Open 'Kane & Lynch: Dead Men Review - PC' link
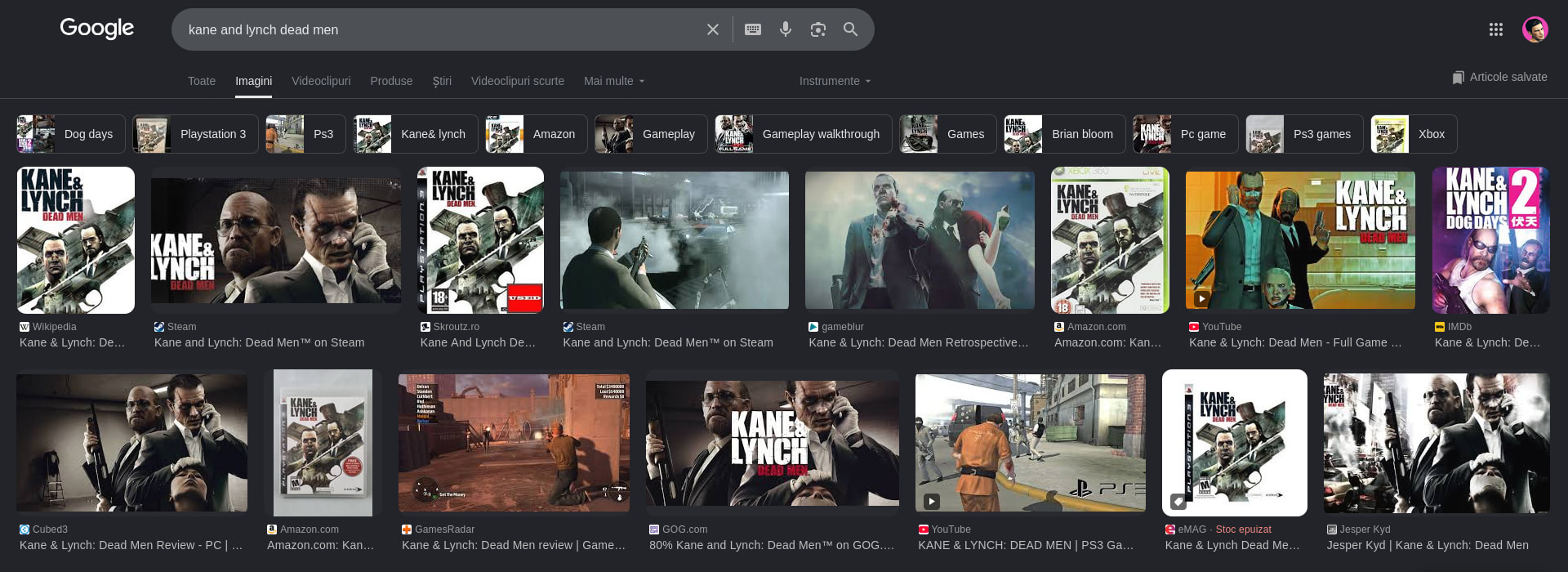1568x572 pixels. click(x=131, y=545)
